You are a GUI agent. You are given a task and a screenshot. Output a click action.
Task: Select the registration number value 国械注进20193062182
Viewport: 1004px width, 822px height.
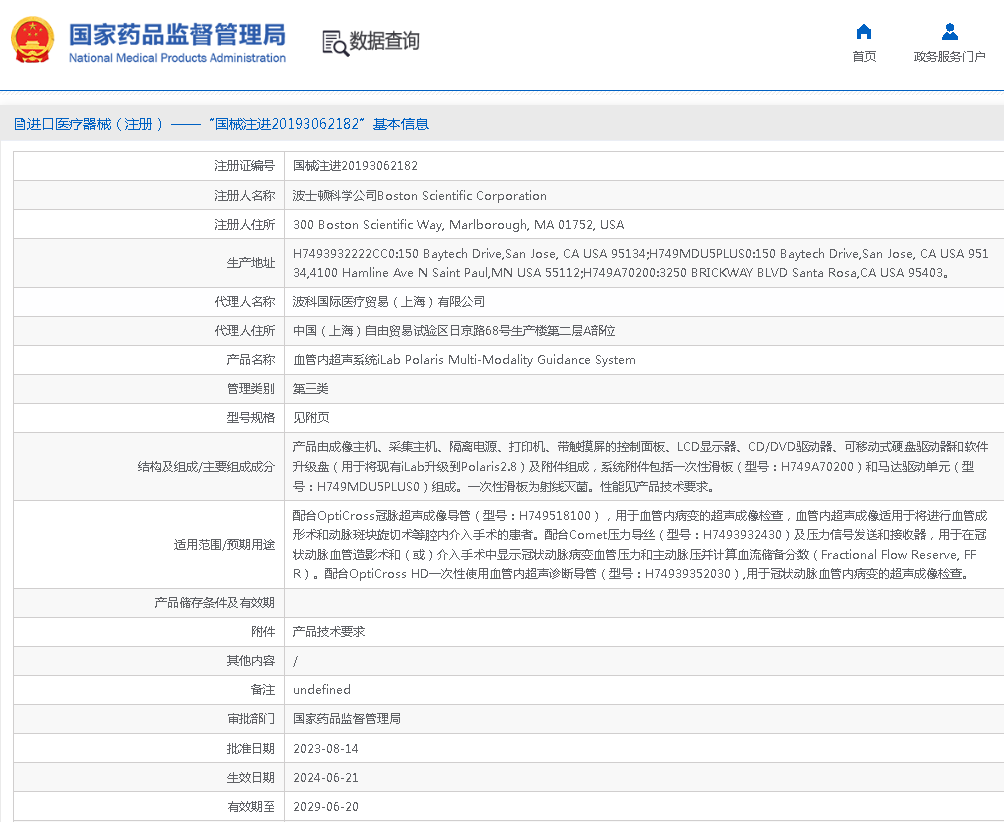(355, 166)
